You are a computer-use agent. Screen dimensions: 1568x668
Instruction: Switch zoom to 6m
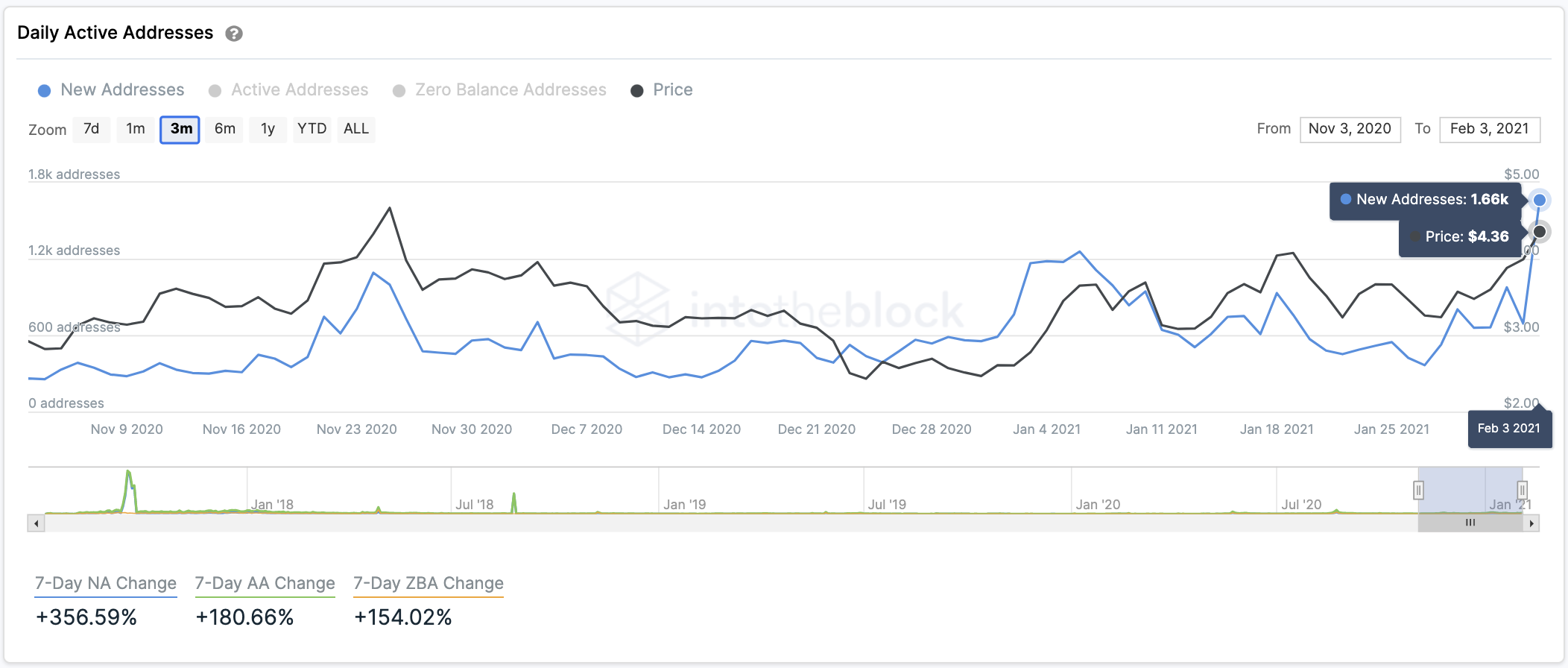224,129
